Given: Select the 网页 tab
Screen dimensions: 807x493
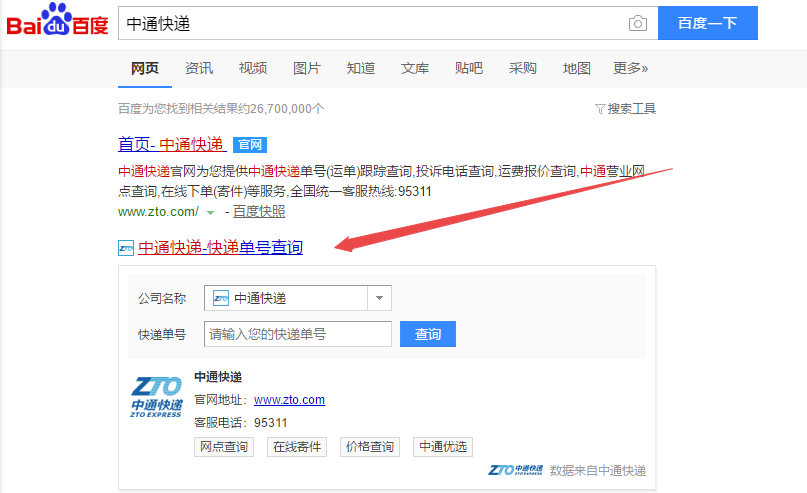Looking at the screenshot, I should [x=145, y=68].
